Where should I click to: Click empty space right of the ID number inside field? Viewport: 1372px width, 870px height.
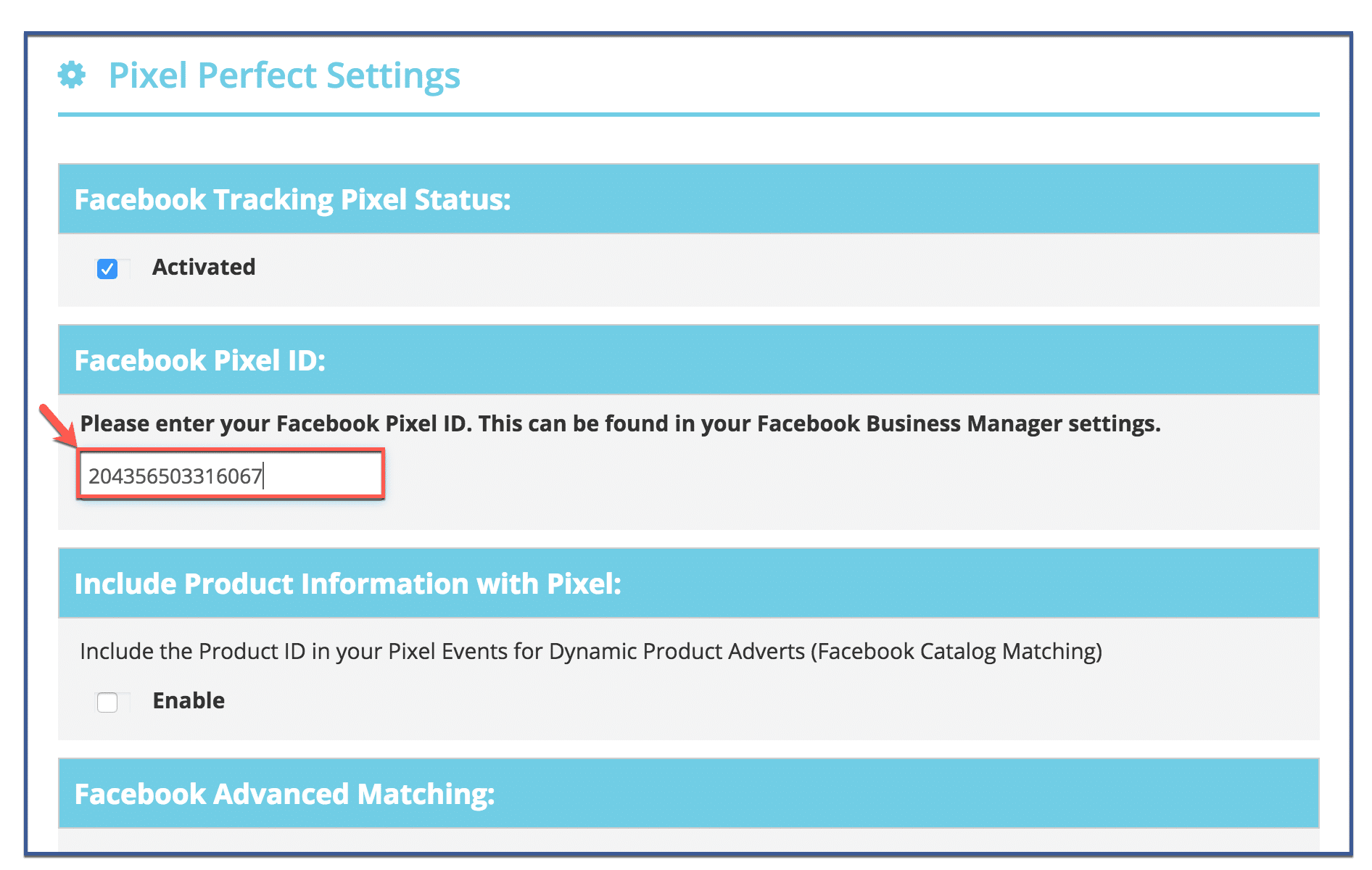tap(323, 476)
